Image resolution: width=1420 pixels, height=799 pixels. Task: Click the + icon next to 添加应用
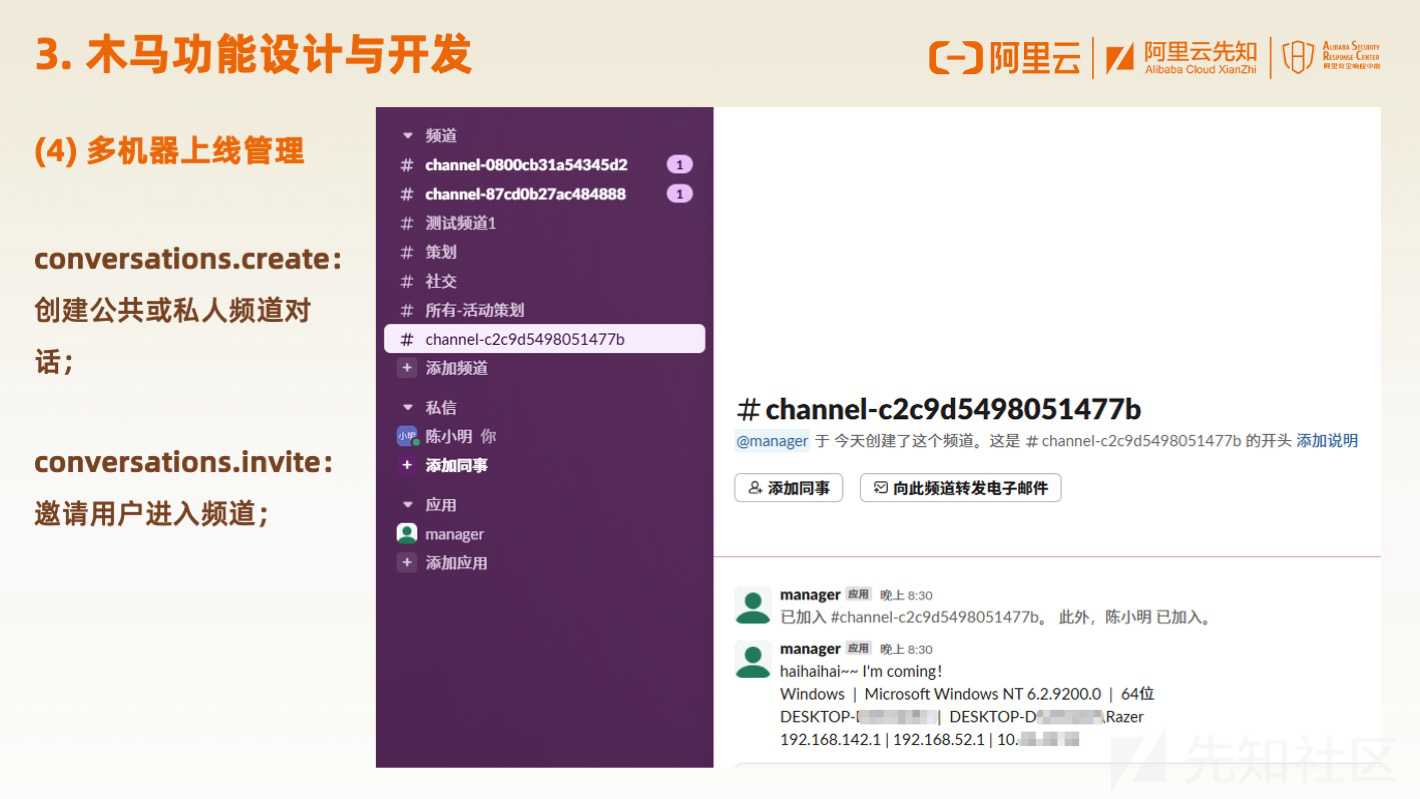click(406, 563)
